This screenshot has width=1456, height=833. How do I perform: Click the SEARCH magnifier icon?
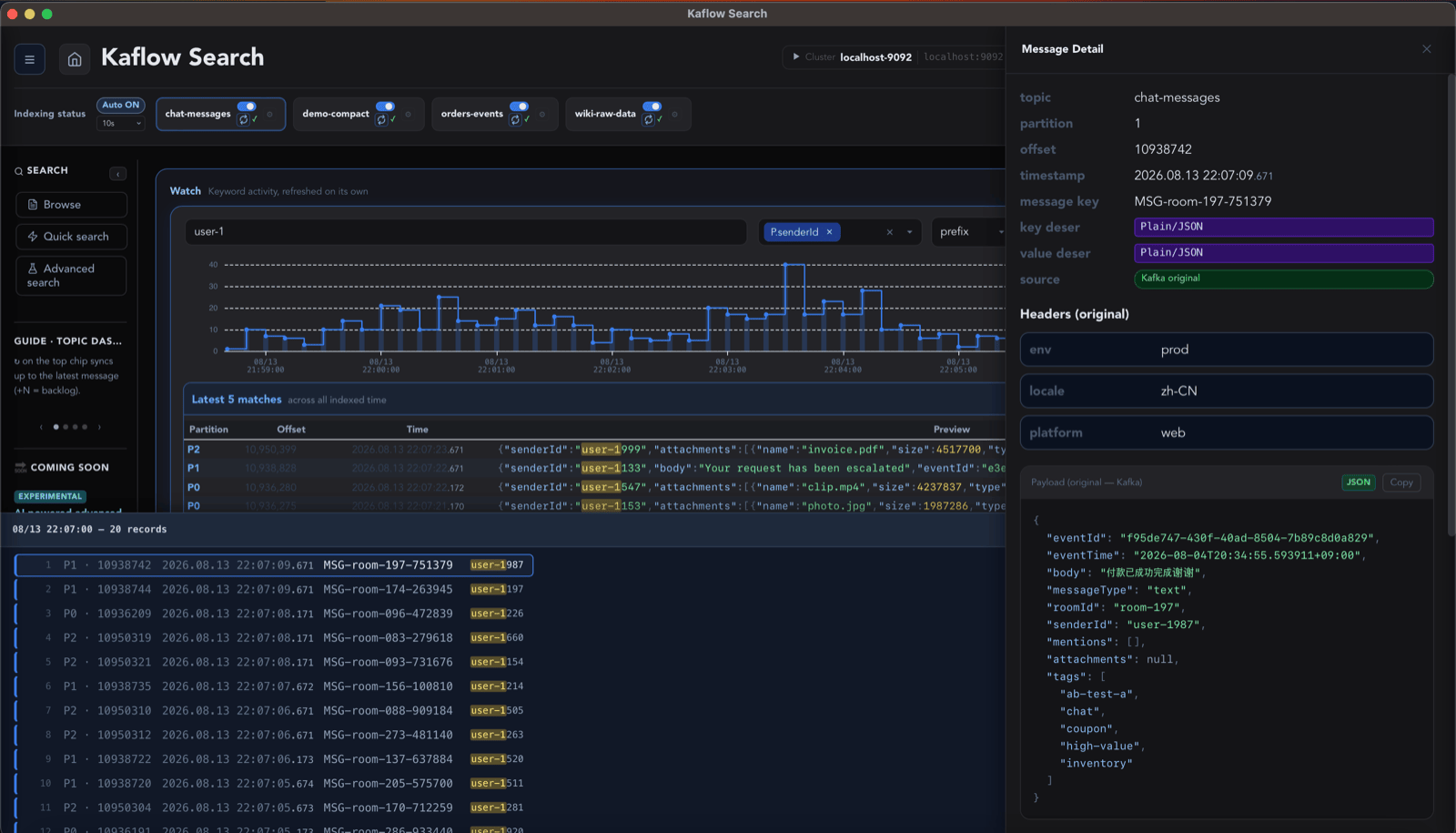click(x=18, y=171)
